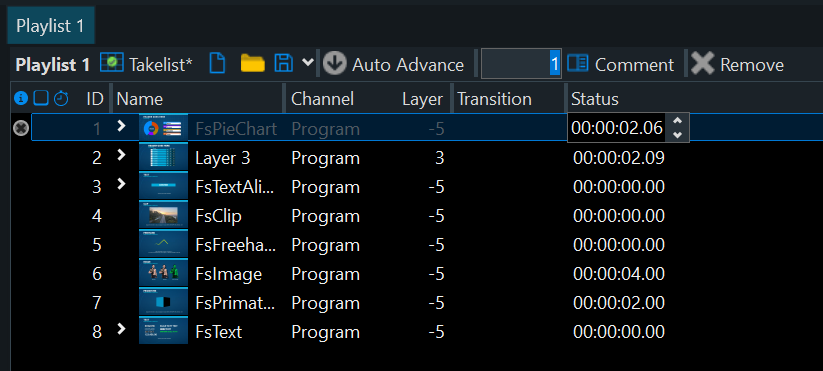Select the FsClip thumbnail
This screenshot has width=823, height=371.
pos(163,215)
